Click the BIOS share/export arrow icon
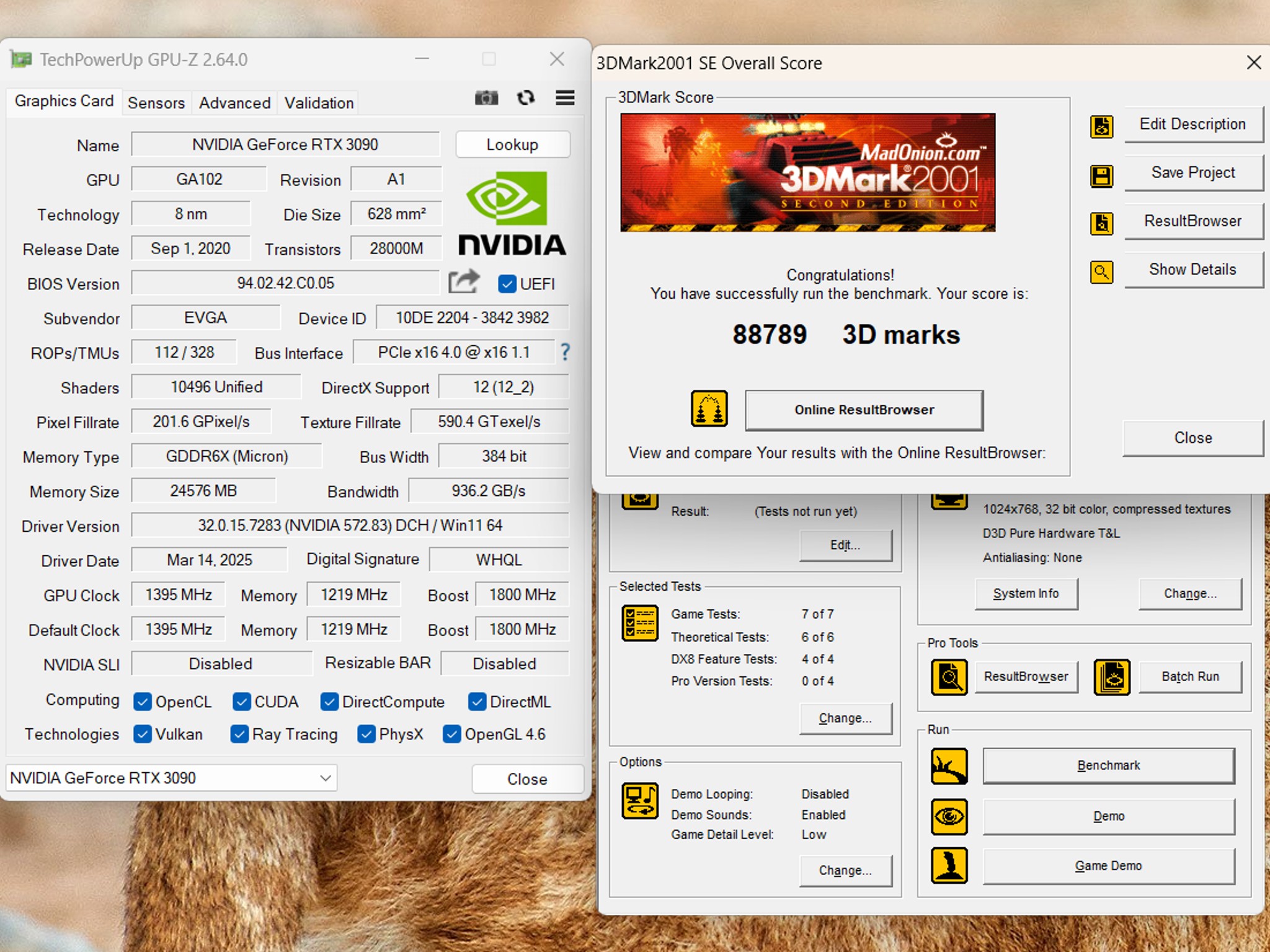The height and width of the screenshot is (952, 1270). (464, 282)
